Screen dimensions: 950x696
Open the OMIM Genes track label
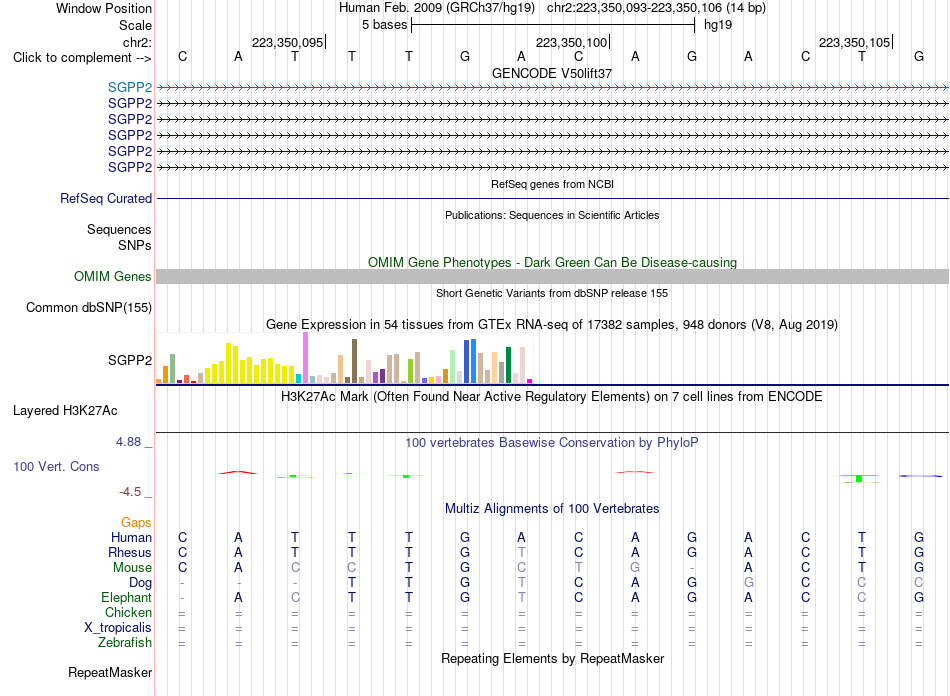click(x=112, y=276)
